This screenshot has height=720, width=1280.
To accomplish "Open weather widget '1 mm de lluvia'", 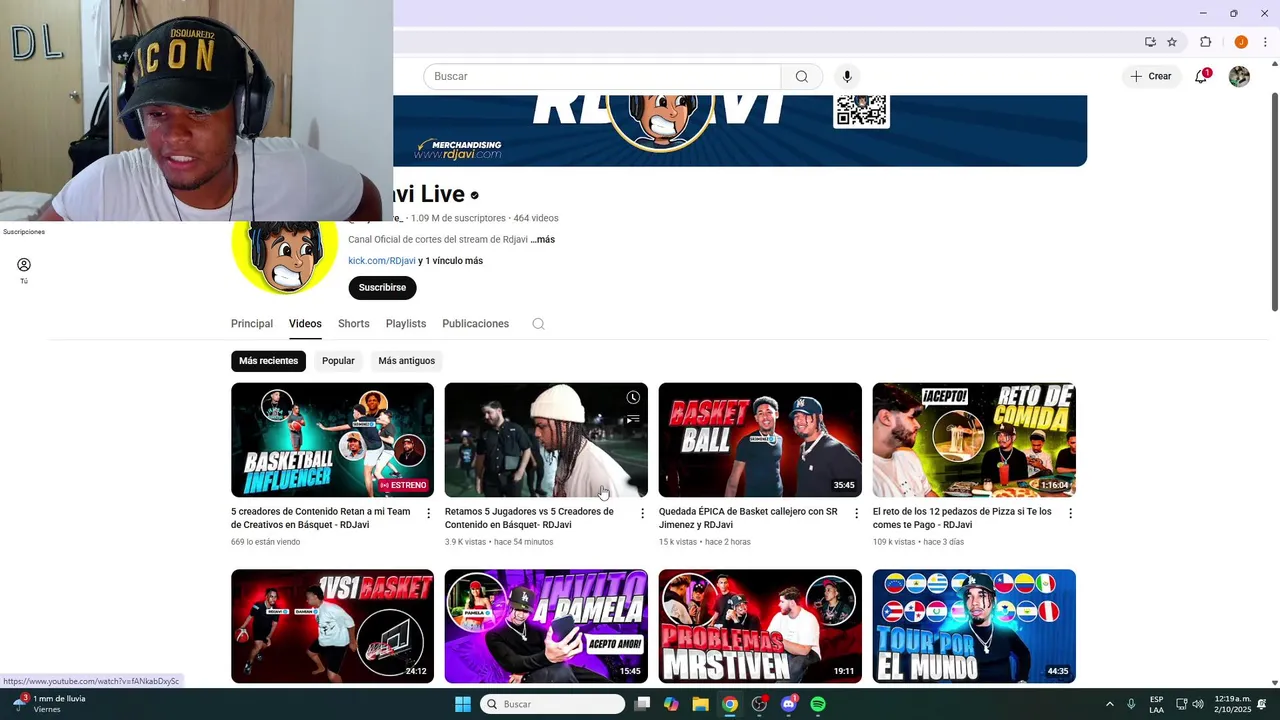I will pos(50,704).
